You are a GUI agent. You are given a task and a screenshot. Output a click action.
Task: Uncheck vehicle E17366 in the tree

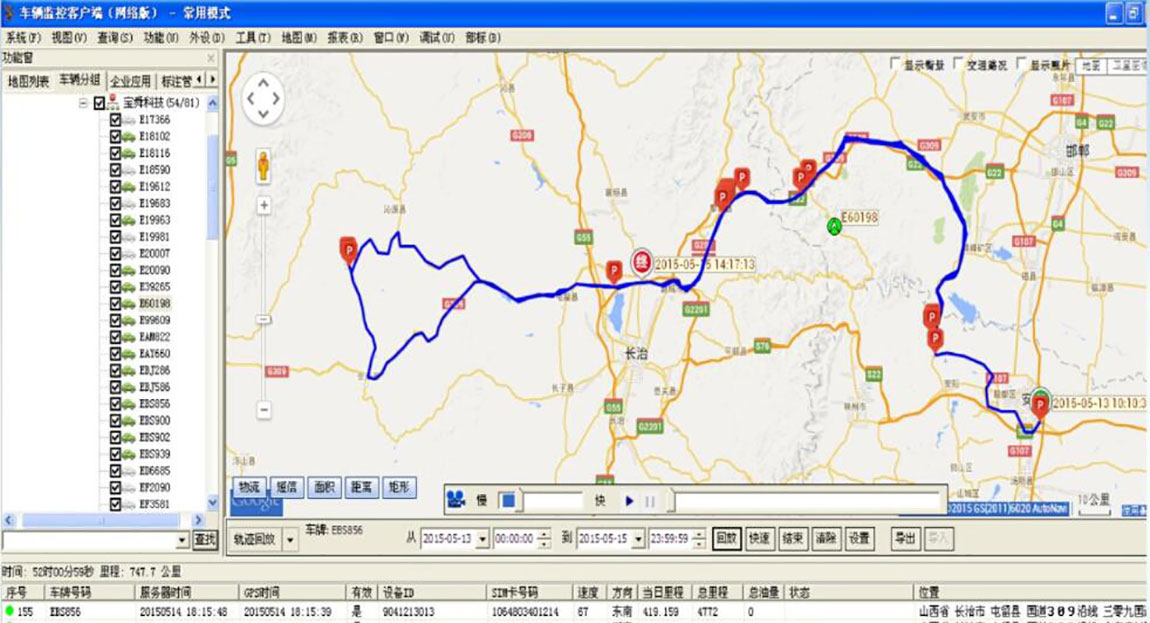(115, 120)
